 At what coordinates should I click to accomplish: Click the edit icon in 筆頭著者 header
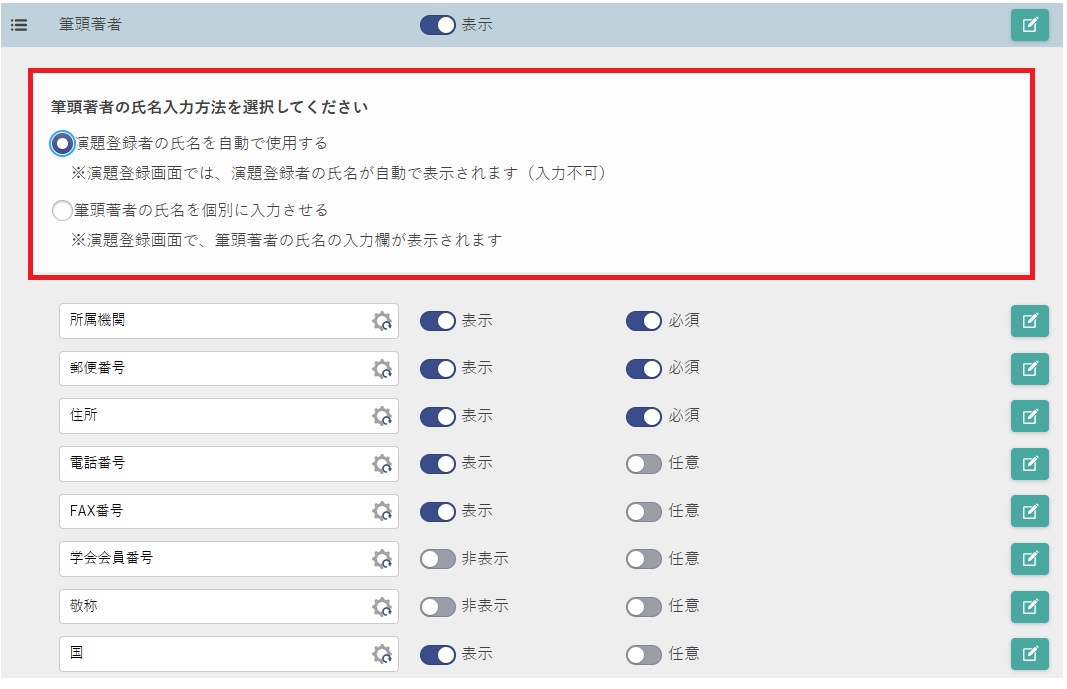click(x=1029, y=25)
